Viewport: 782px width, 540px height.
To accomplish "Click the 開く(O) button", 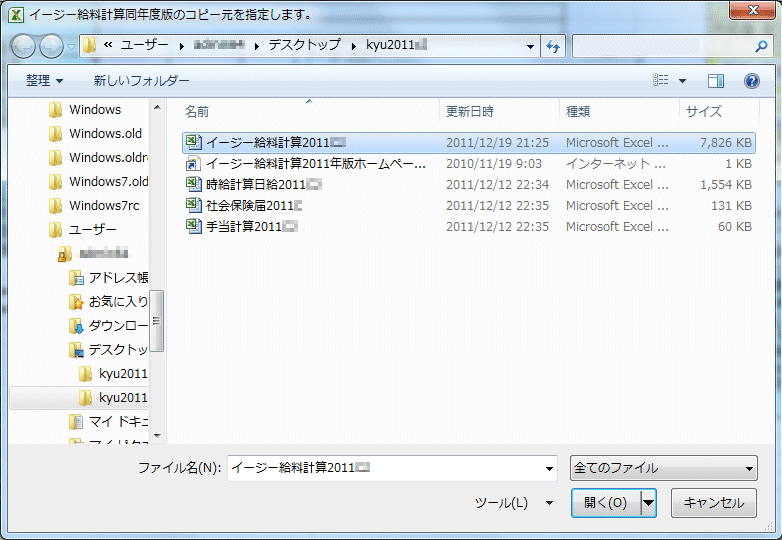I will pyautogui.click(x=605, y=503).
